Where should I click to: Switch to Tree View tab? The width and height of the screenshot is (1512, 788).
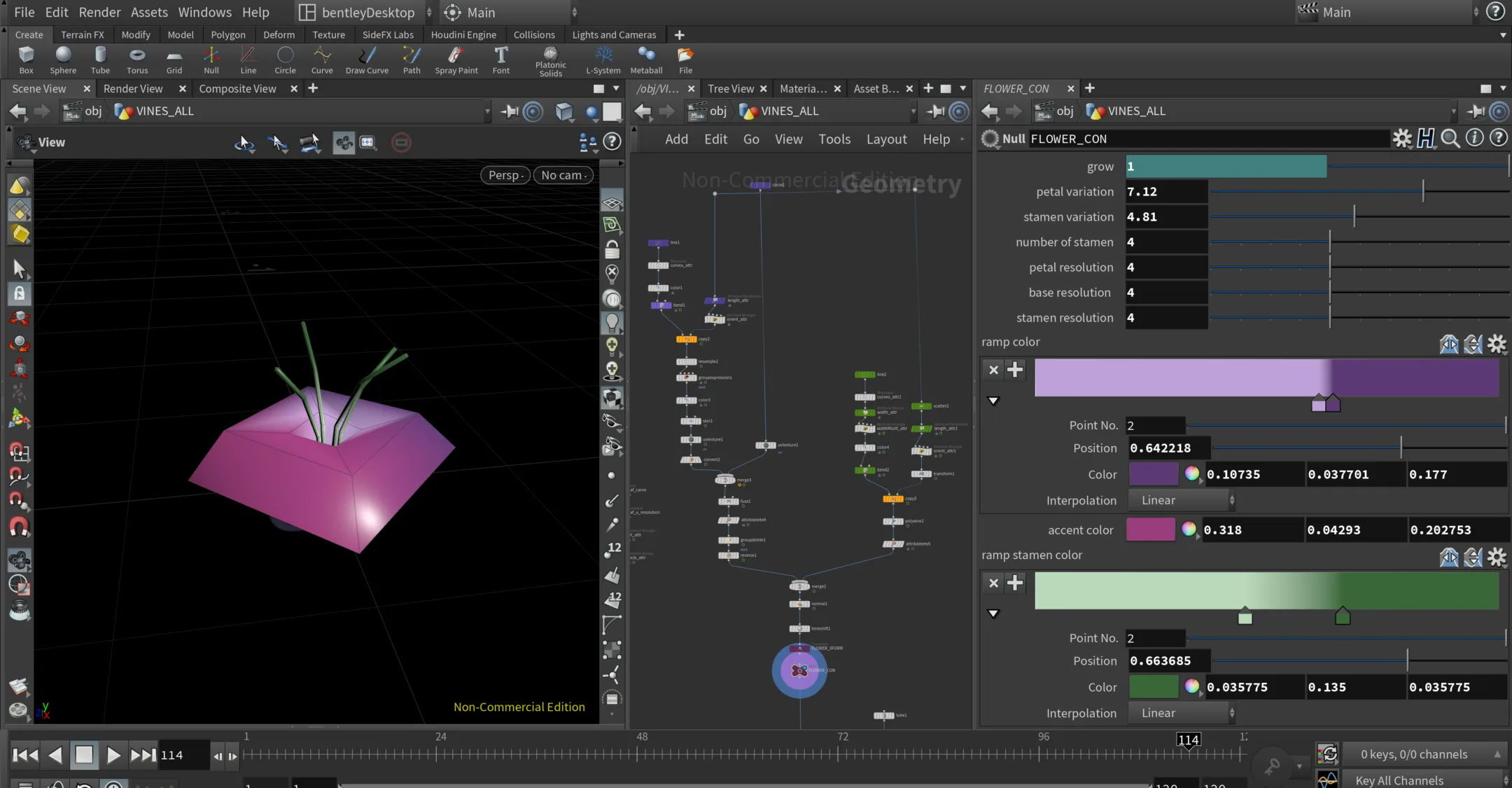point(731,88)
